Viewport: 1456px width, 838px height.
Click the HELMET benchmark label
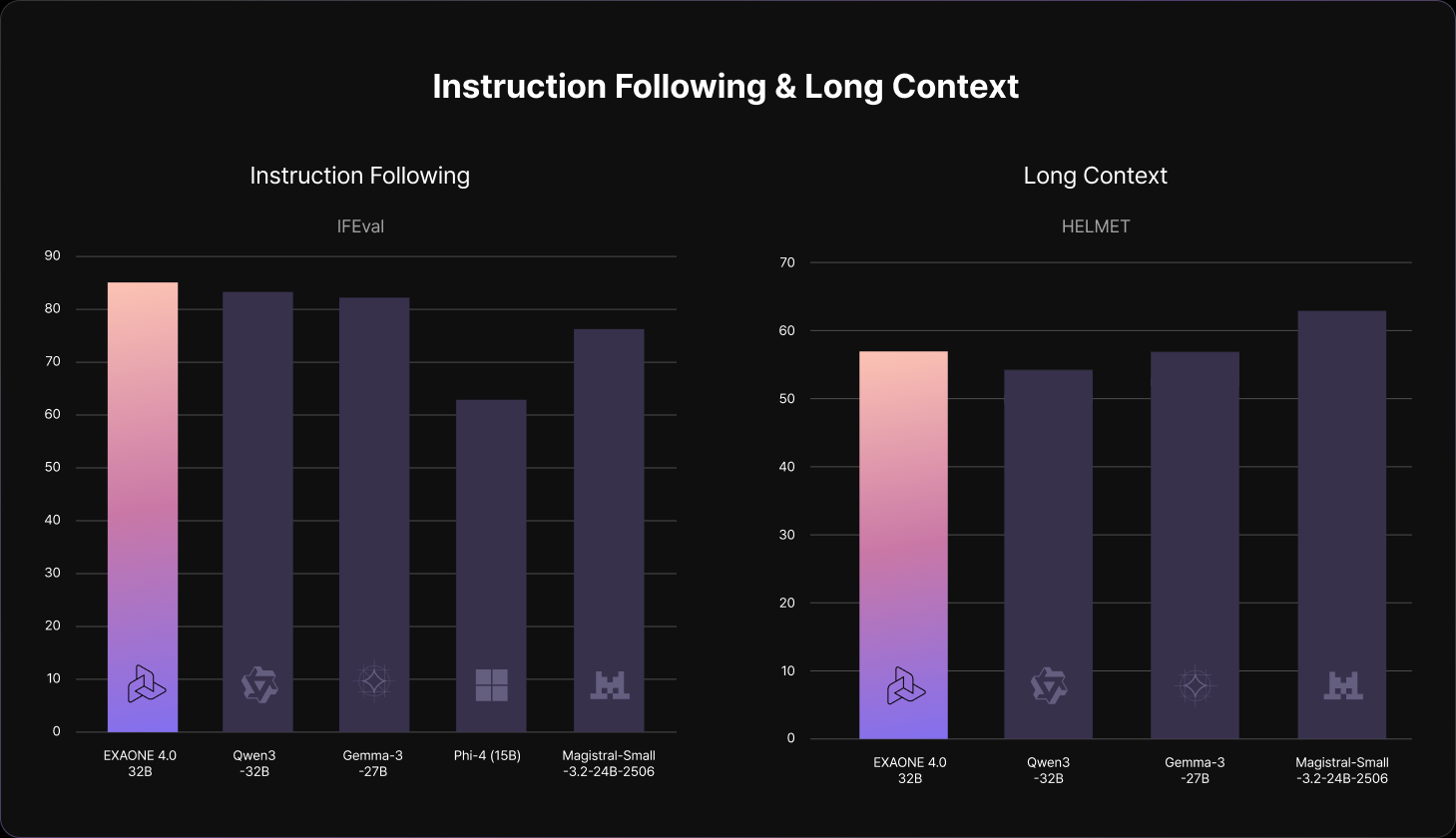[1096, 226]
